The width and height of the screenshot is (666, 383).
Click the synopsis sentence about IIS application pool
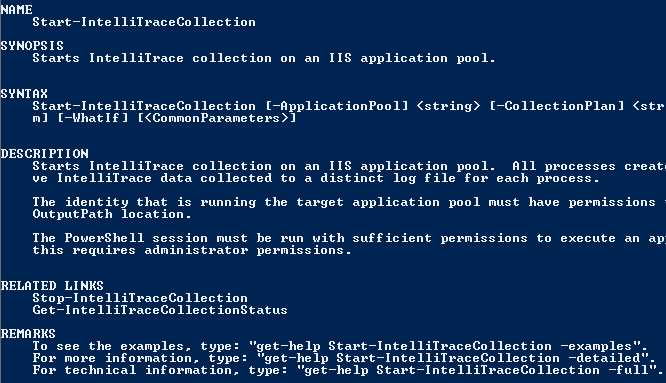pos(264,58)
